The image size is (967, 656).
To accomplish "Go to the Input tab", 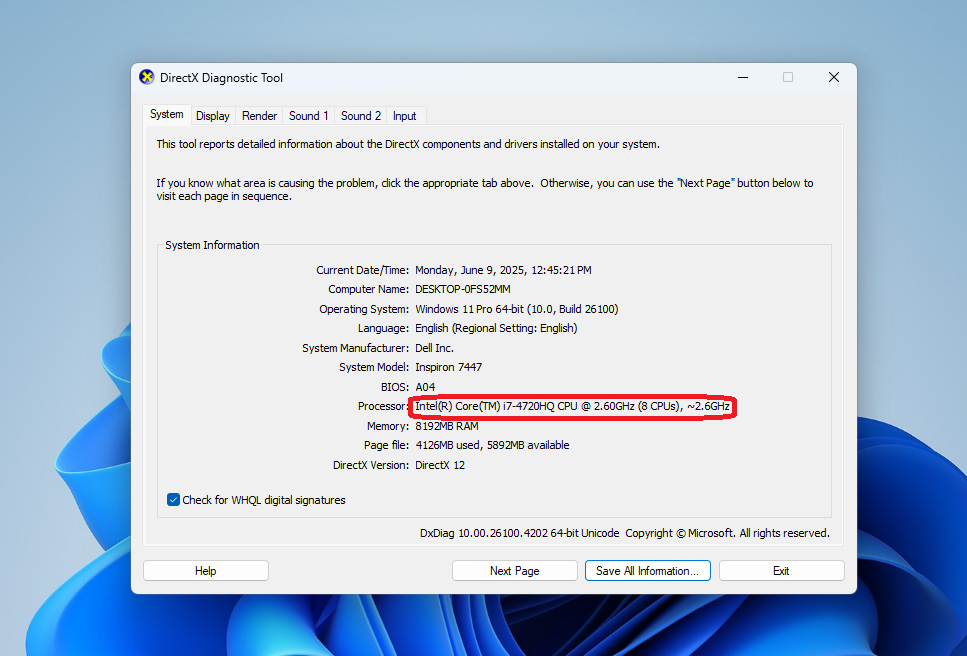I will coord(405,116).
